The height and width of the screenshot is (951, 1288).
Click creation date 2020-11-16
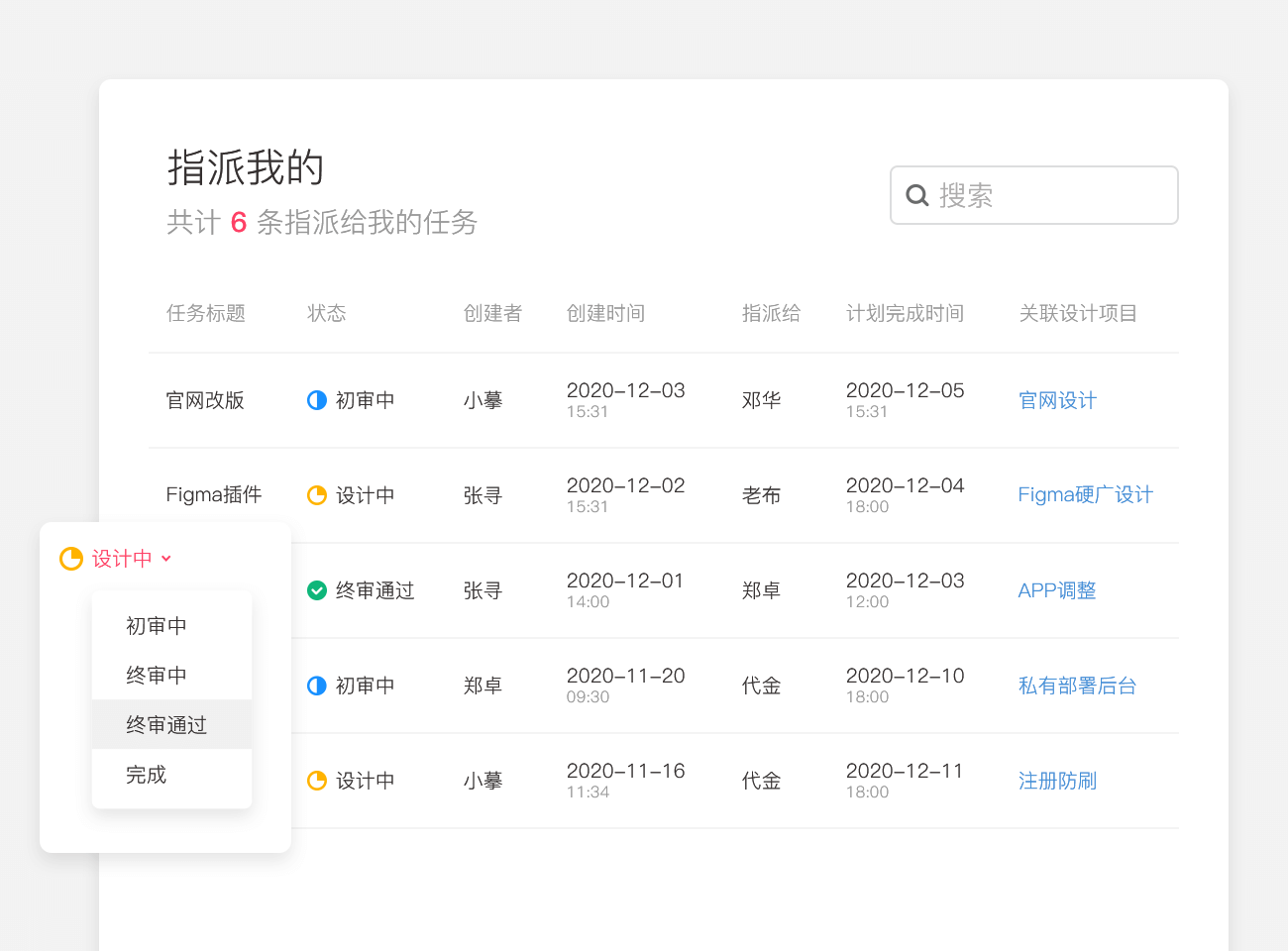pos(626,771)
